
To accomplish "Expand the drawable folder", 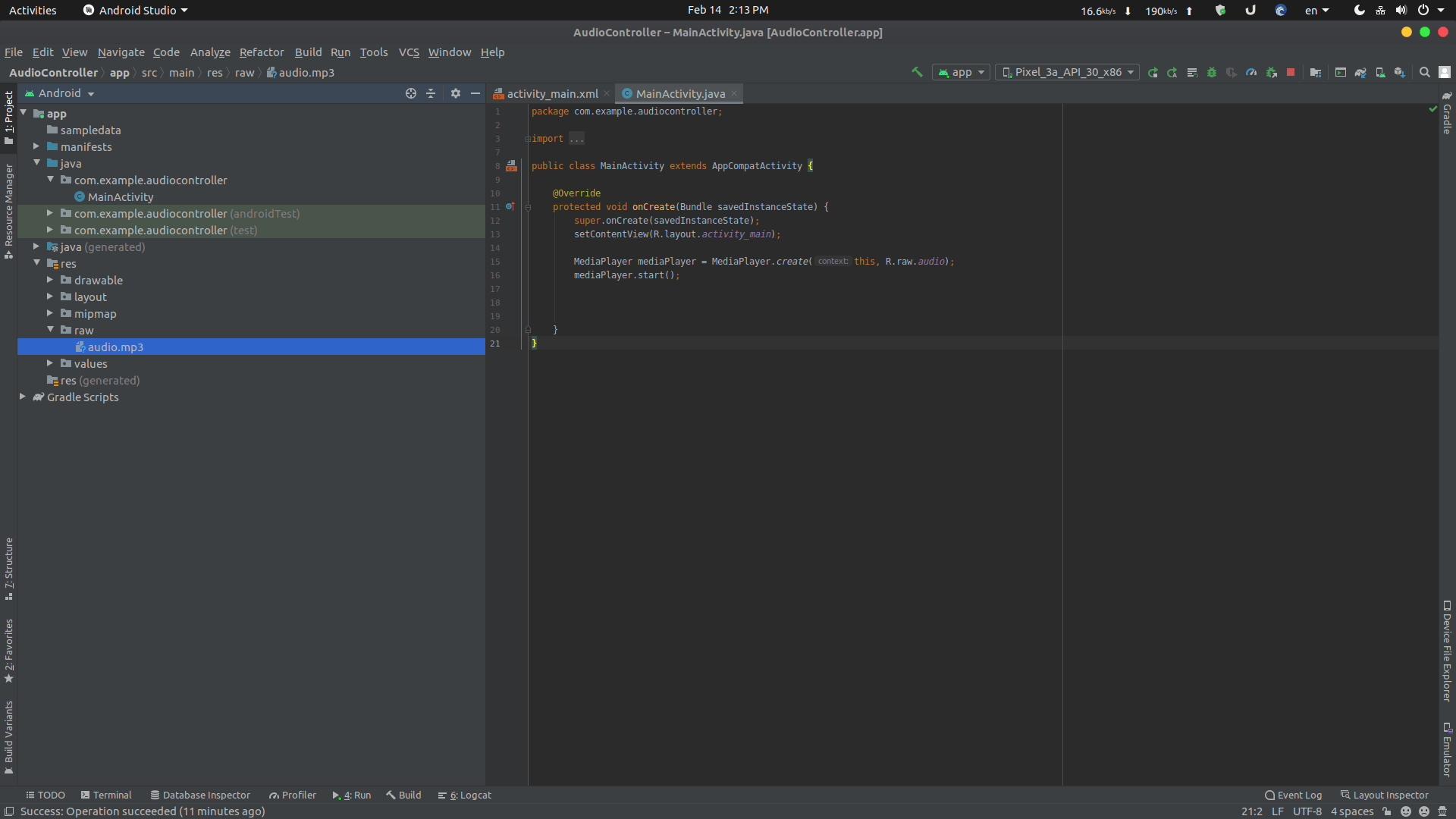I will click(x=50, y=280).
